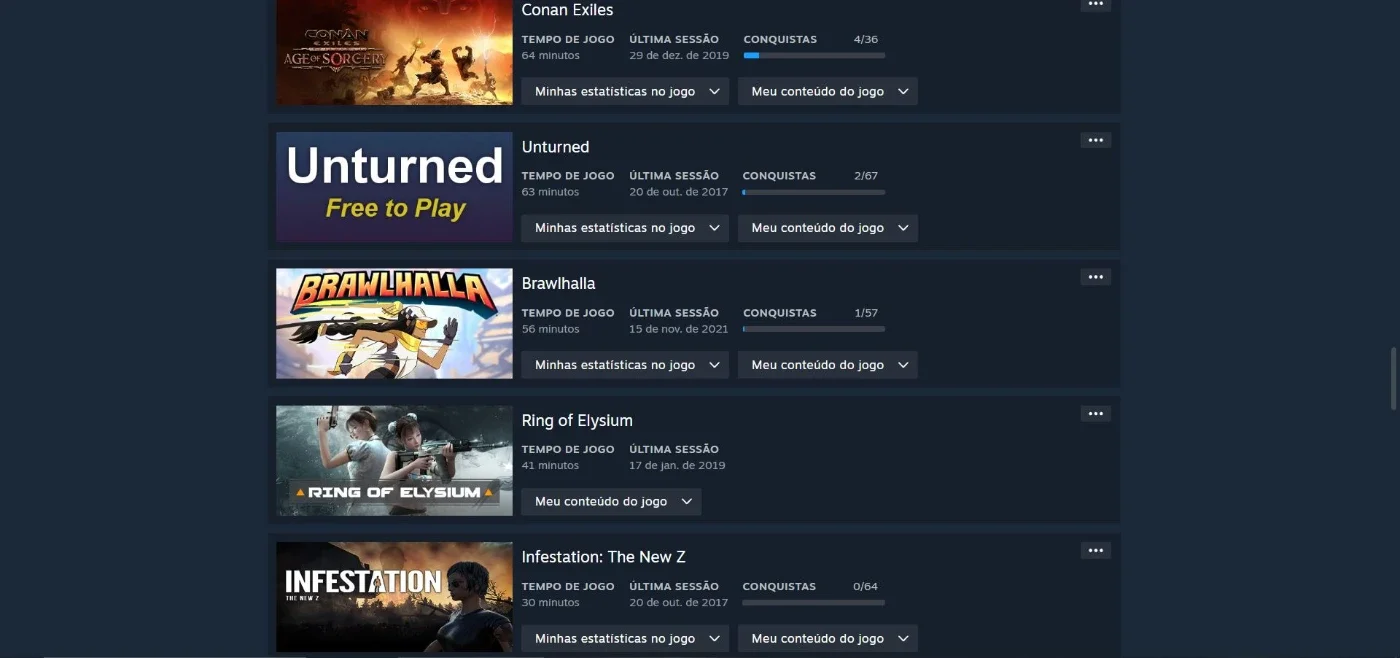The width and height of the screenshot is (1400, 658).
Task: Open the Brawlhalla game title link
Action: [x=558, y=284]
